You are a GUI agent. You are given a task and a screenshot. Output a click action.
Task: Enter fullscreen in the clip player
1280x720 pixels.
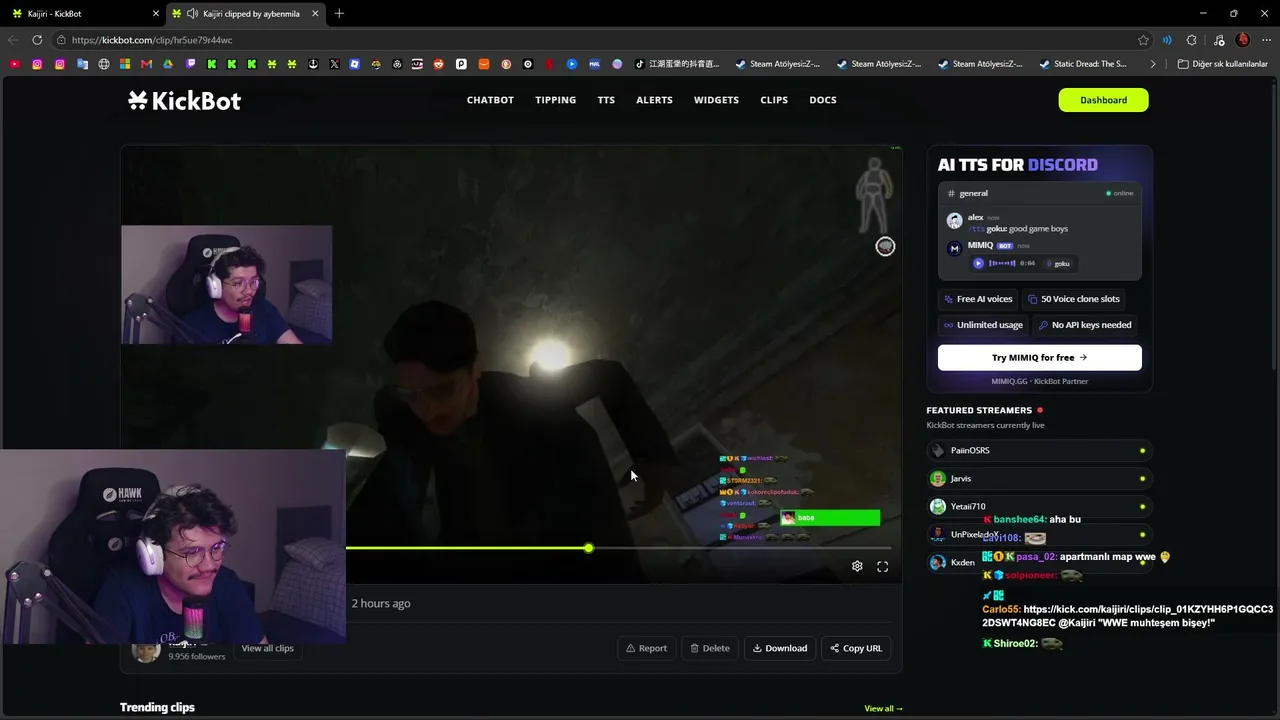883,566
